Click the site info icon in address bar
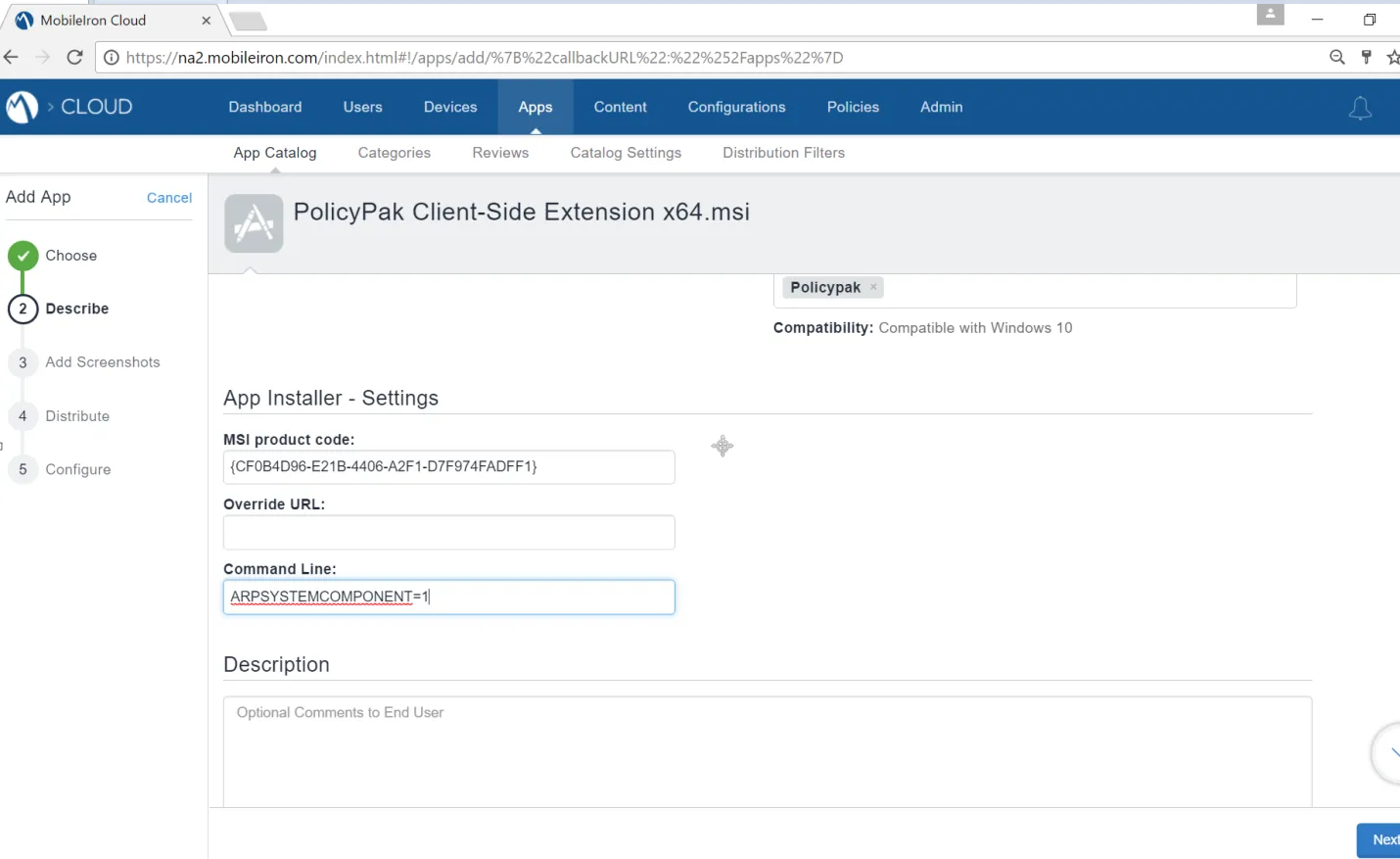This screenshot has width=1400, height=859. coord(112,58)
